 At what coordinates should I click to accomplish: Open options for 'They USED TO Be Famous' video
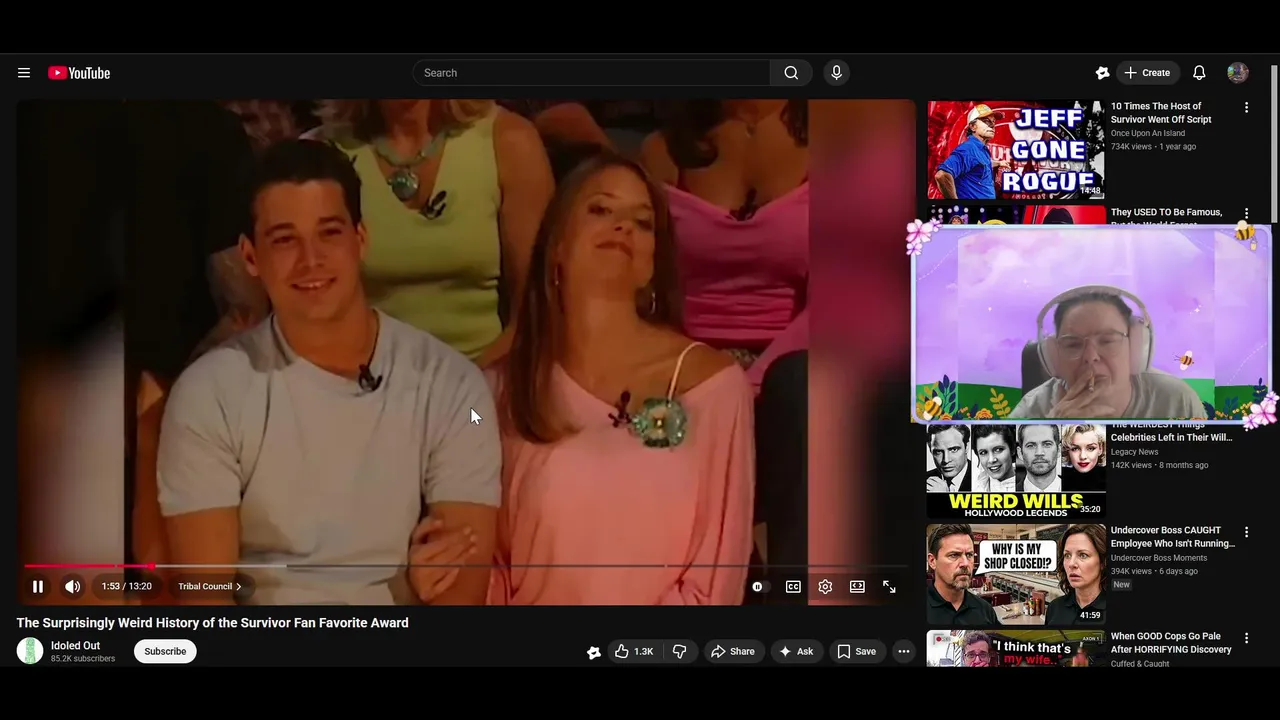point(1246,214)
